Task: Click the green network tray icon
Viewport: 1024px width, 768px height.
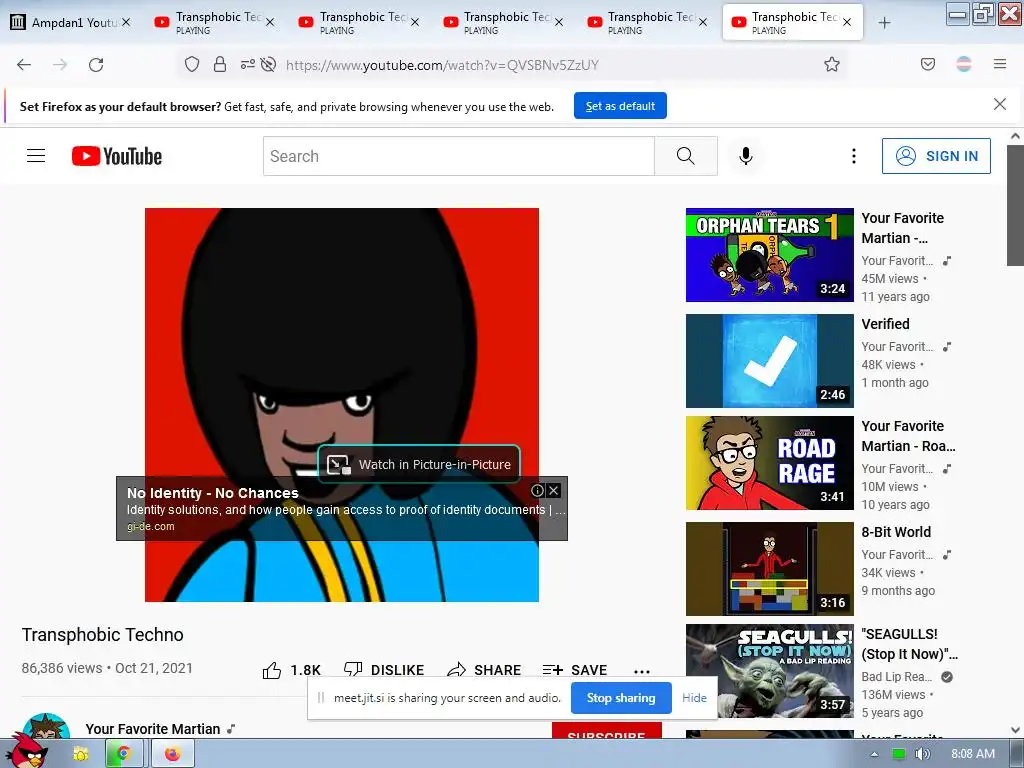Action: point(899,754)
